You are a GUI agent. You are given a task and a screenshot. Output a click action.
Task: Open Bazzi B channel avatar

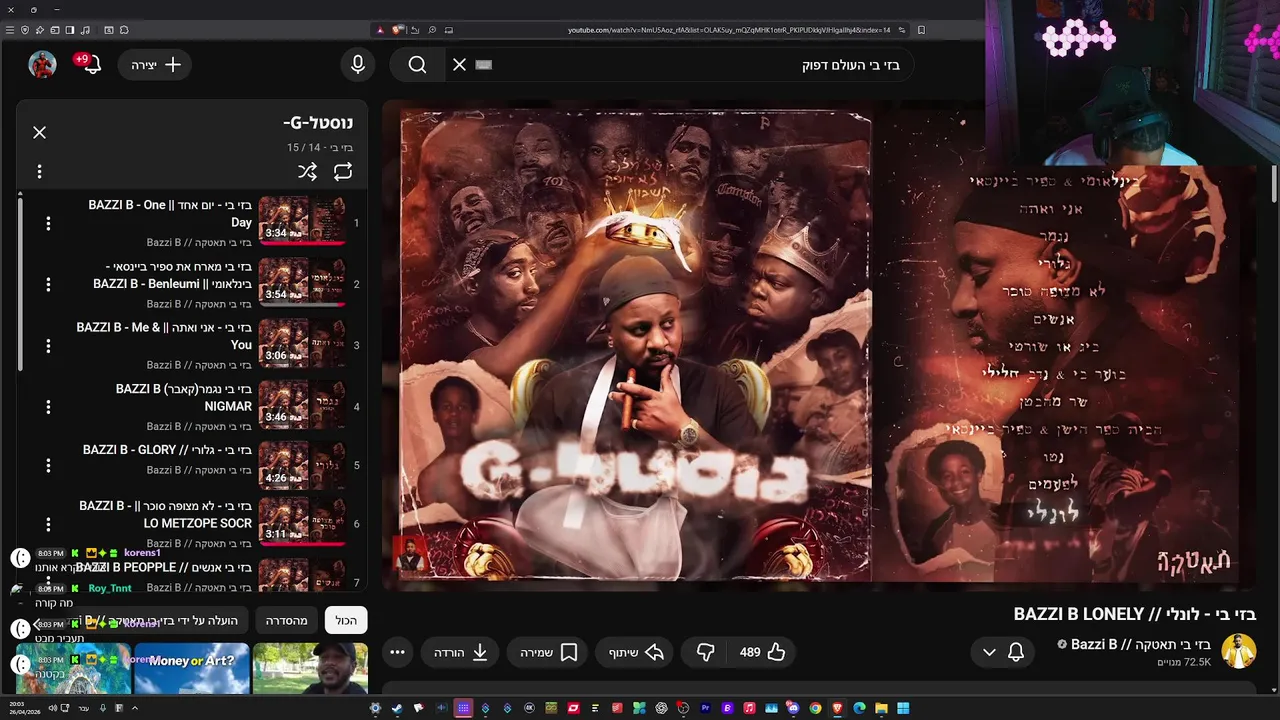click(1238, 651)
